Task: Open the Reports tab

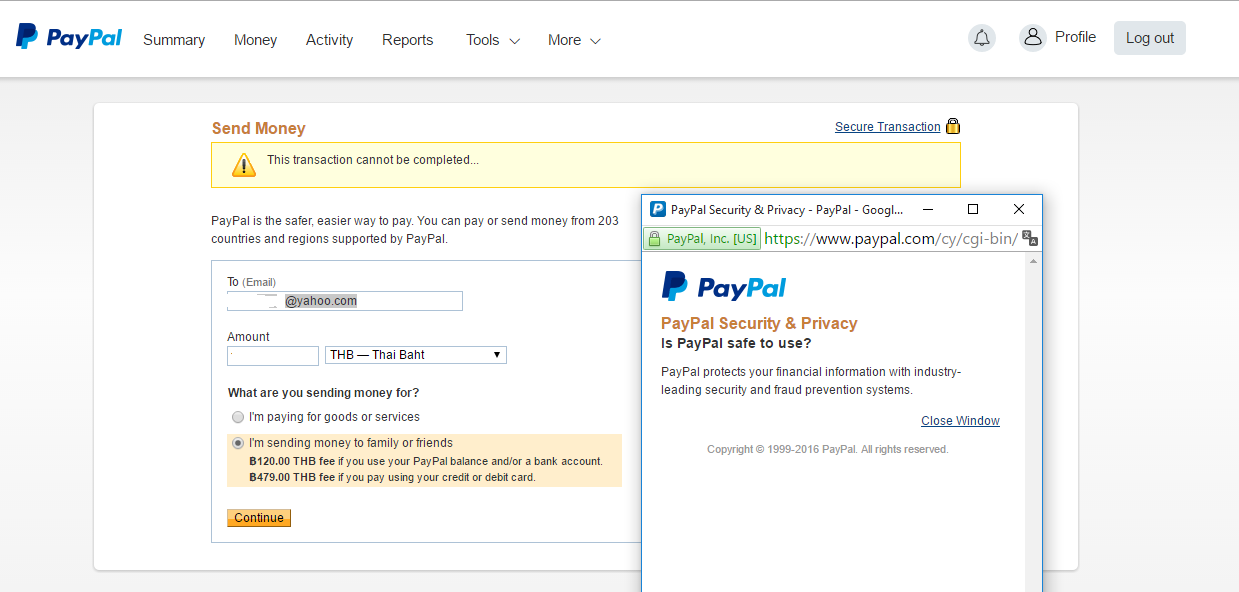Action: (408, 40)
